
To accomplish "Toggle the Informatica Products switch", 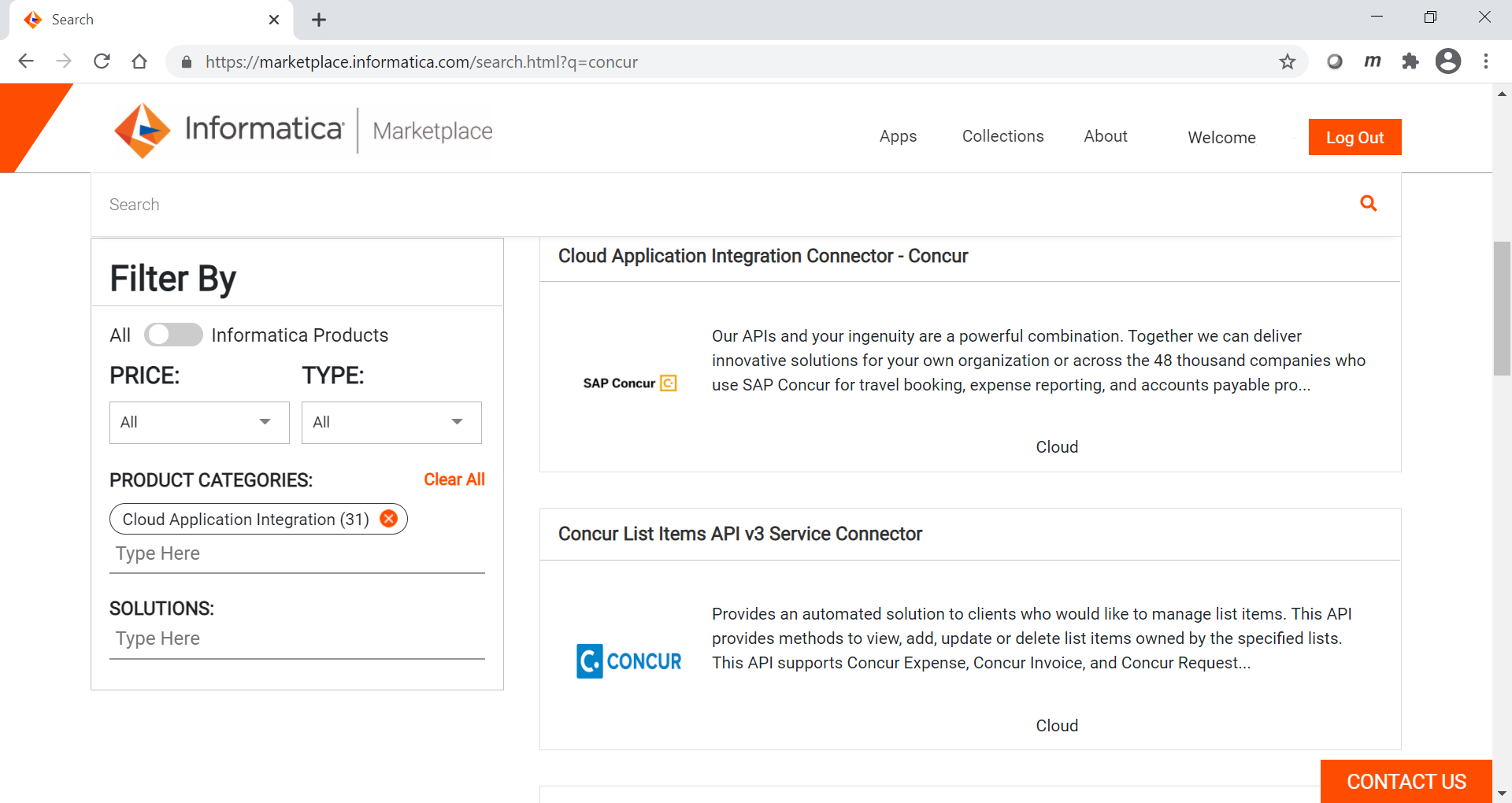I will (x=173, y=335).
